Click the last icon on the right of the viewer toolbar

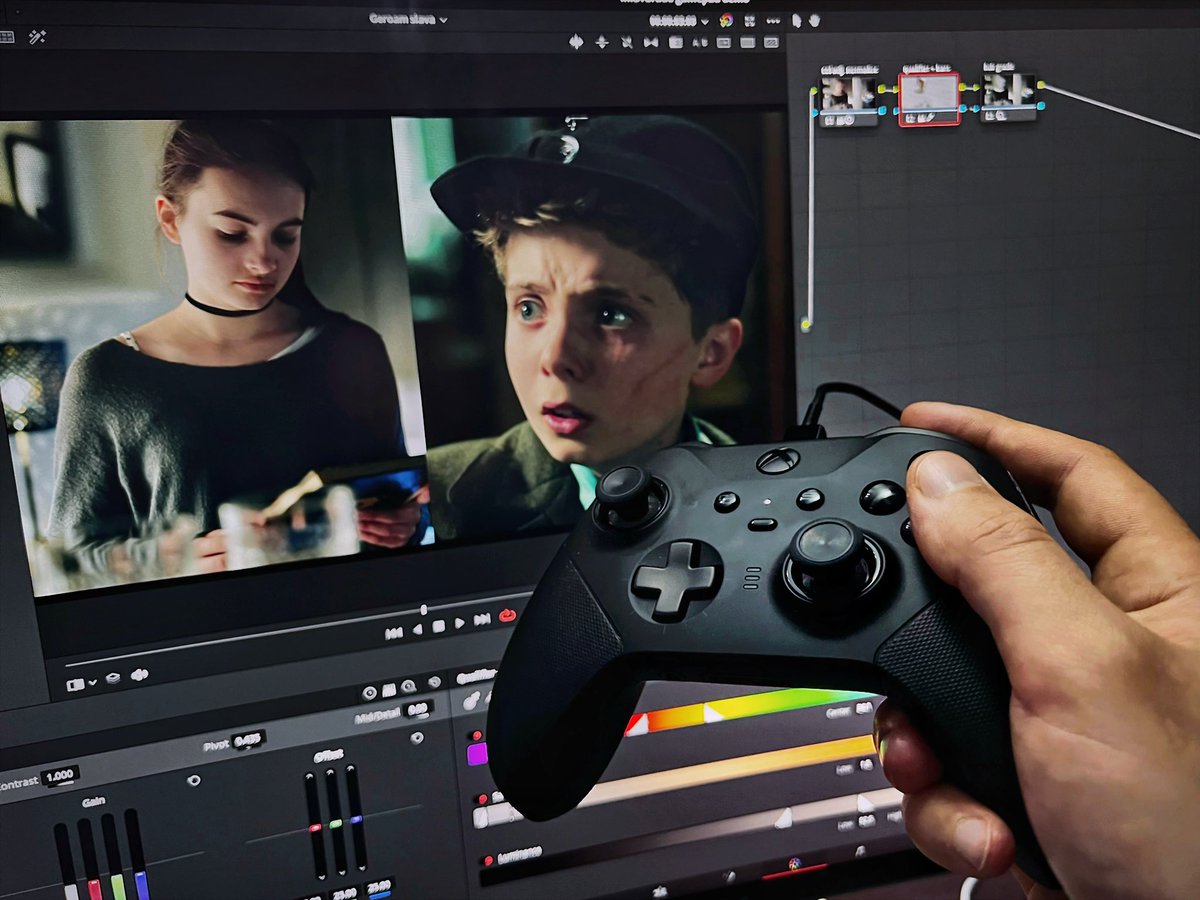[x=771, y=42]
